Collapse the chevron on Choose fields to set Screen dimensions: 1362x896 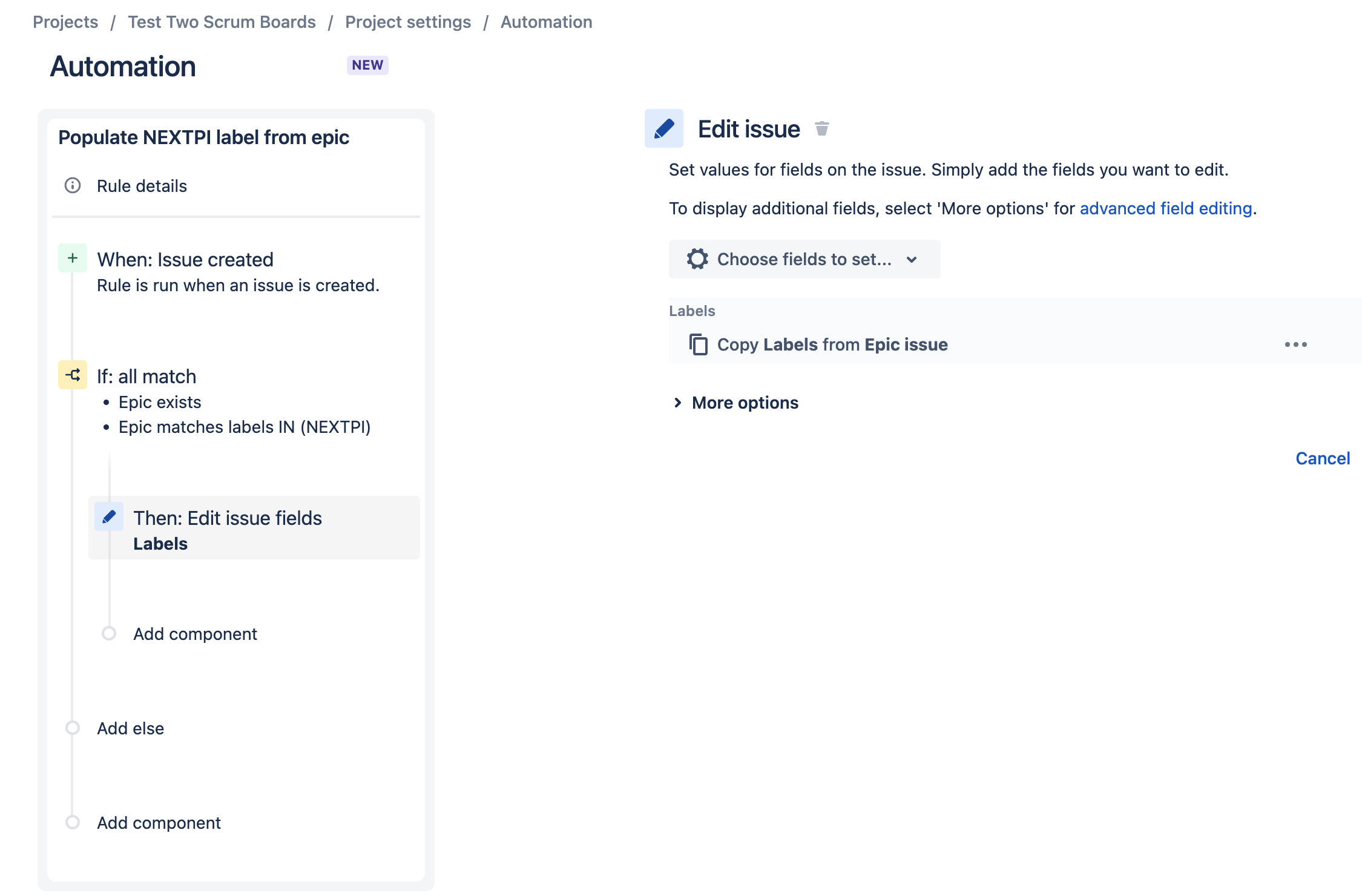pyautogui.click(x=912, y=259)
